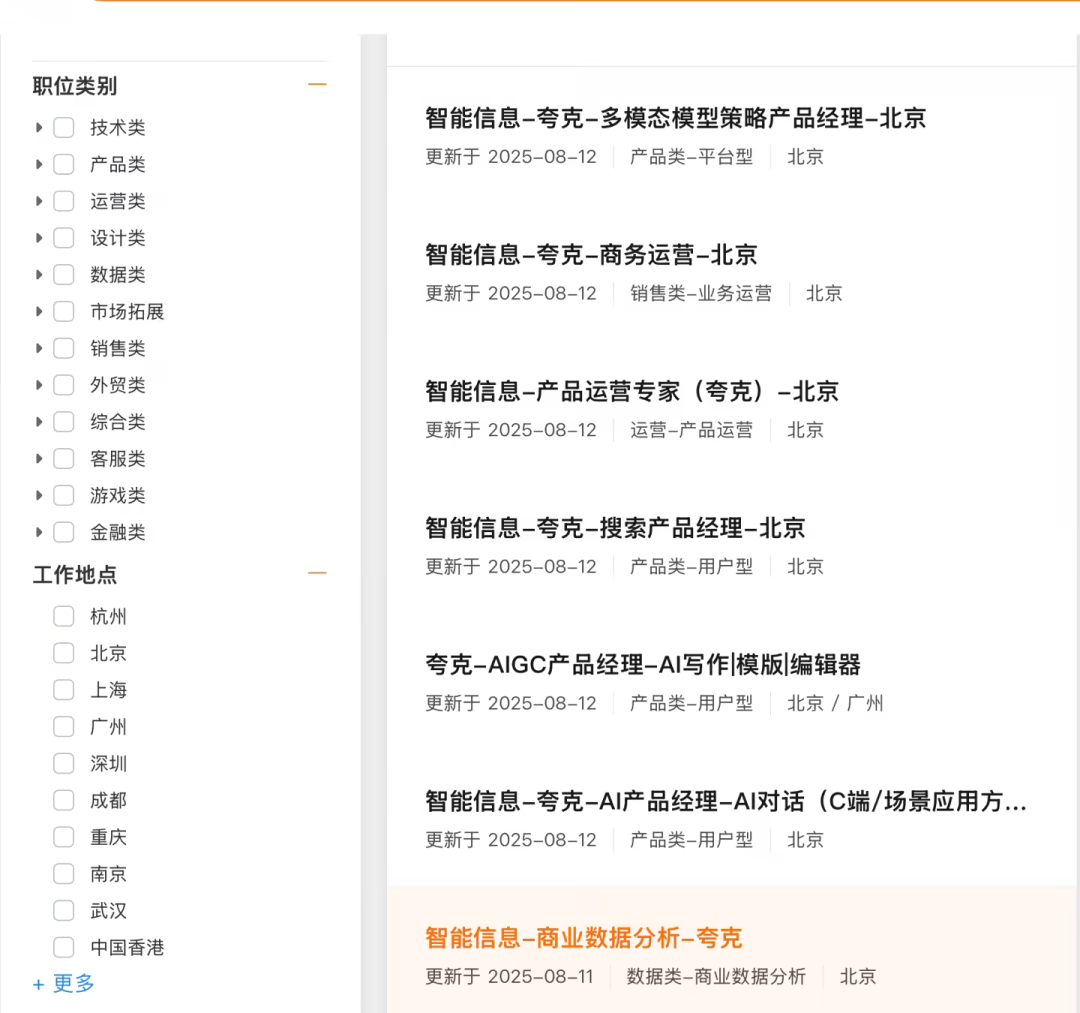
Task: Enable the 外贸类 checkbox
Action: (64, 385)
